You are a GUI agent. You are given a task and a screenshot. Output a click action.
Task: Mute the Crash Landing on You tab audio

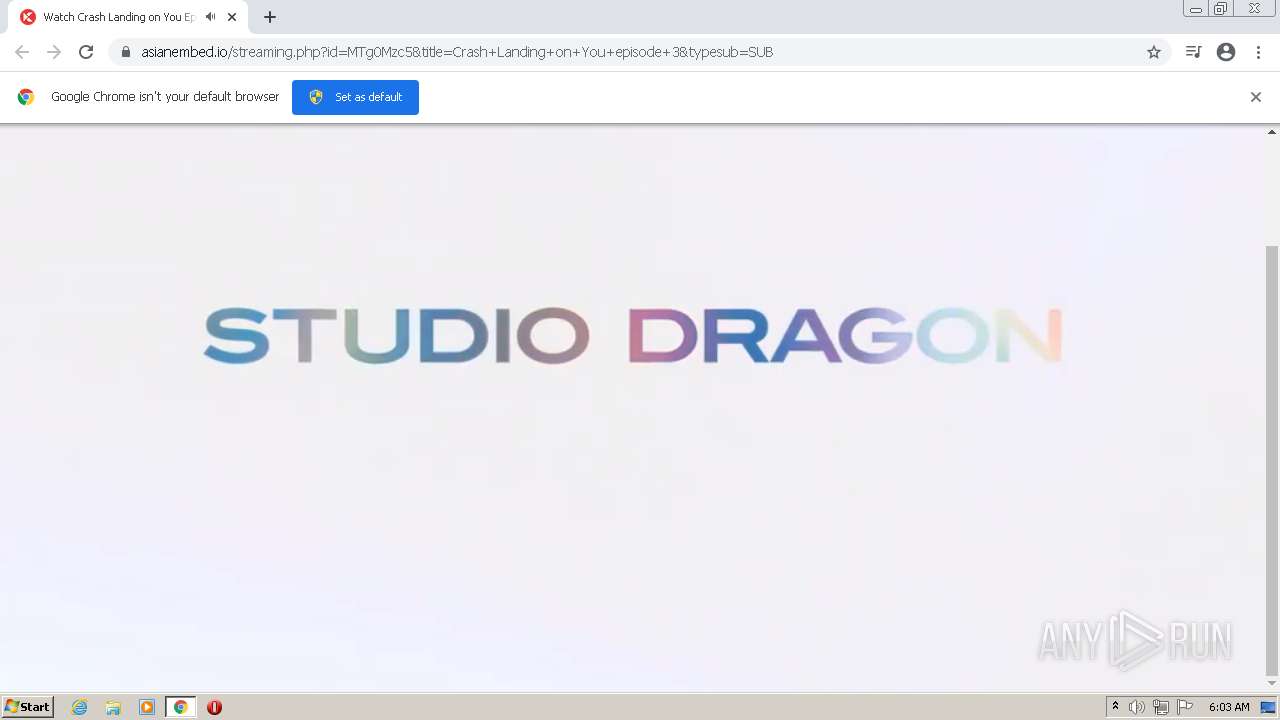tap(210, 17)
